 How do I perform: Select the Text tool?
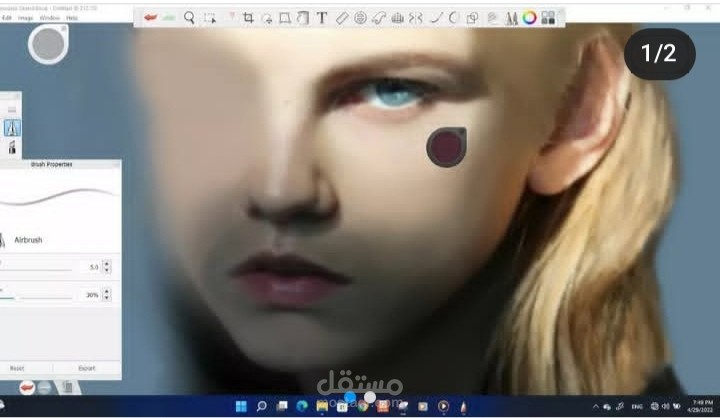[322, 18]
